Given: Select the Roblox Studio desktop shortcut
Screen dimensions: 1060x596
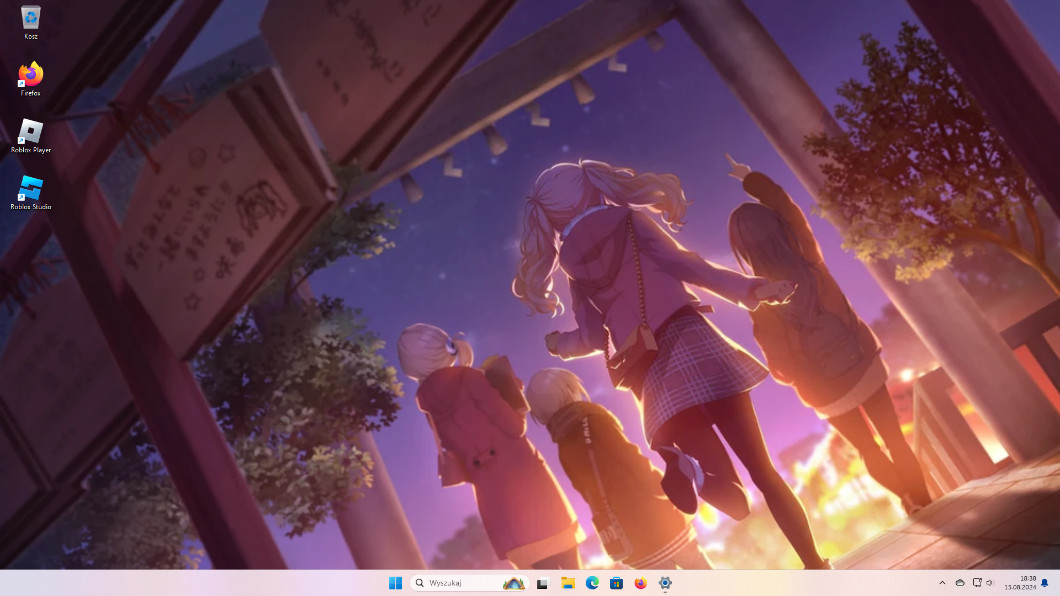Looking at the screenshot, I should (x=31, y=188).
